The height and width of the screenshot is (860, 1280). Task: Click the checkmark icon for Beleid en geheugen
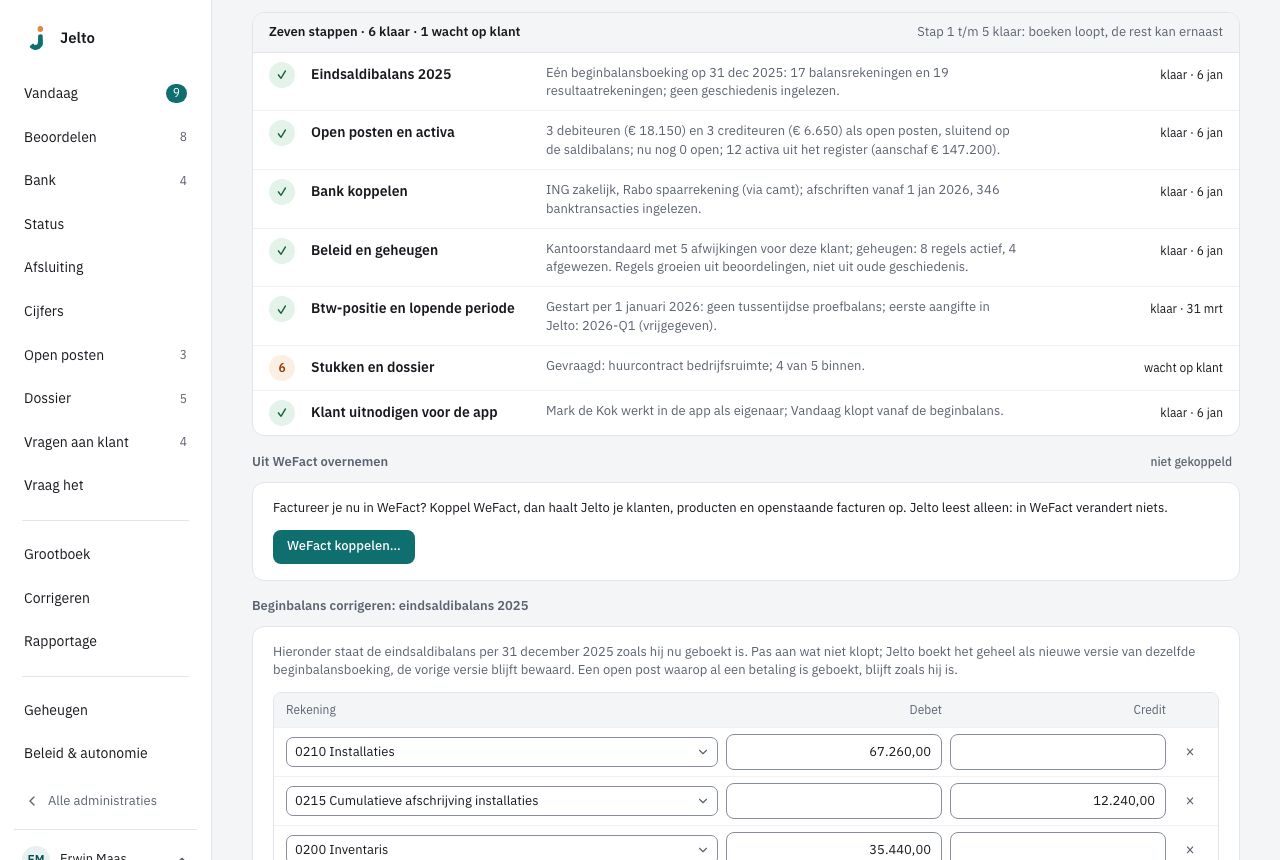282,251
